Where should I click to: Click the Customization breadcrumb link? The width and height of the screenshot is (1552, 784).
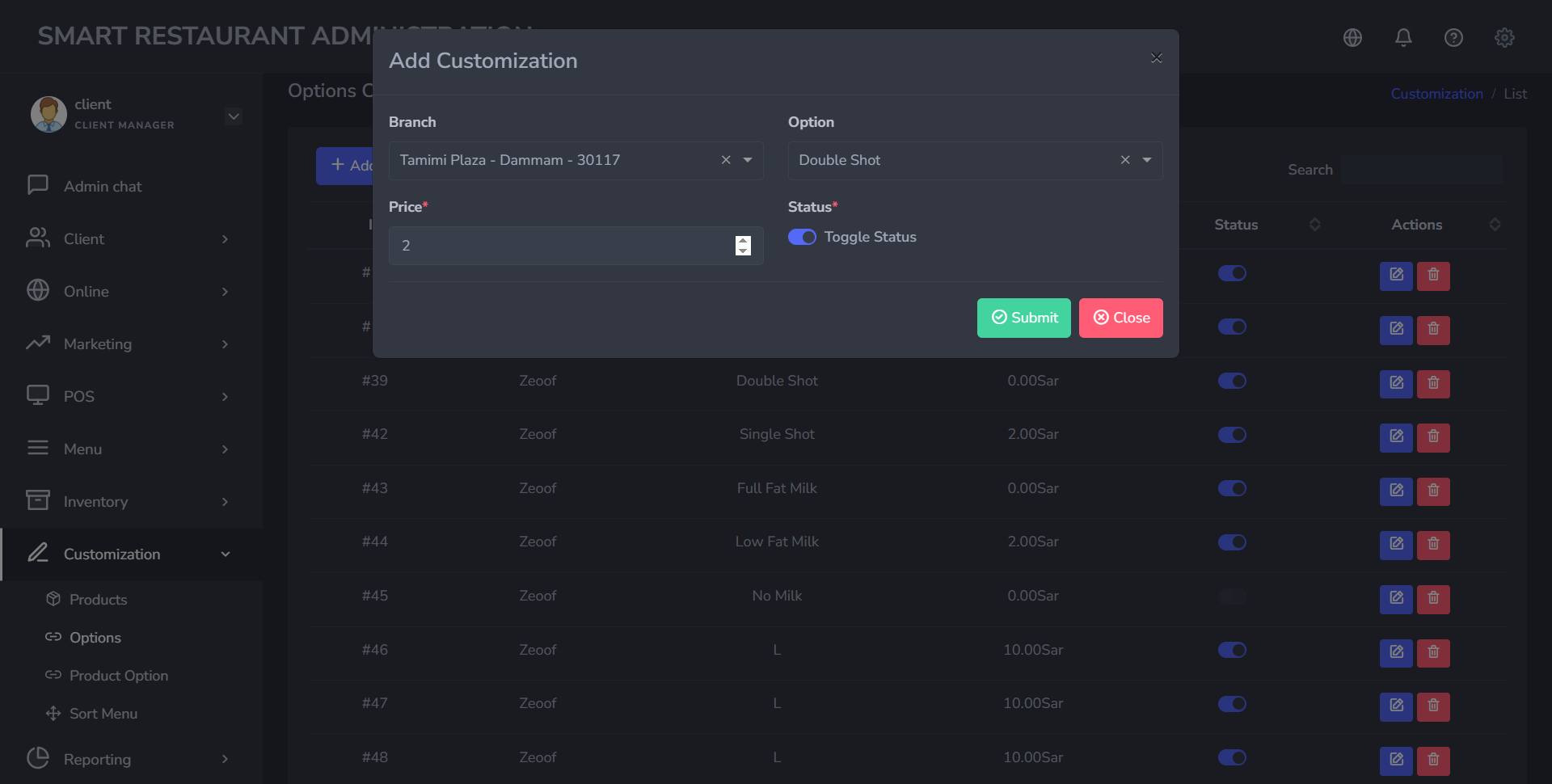[x=1436, y=94]
